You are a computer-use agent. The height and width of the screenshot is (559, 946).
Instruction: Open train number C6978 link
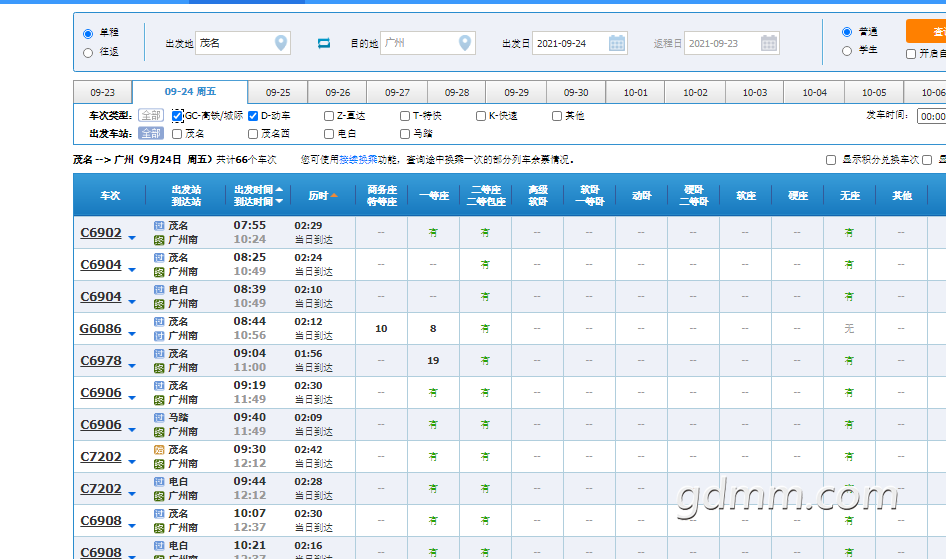coord(101,361)
